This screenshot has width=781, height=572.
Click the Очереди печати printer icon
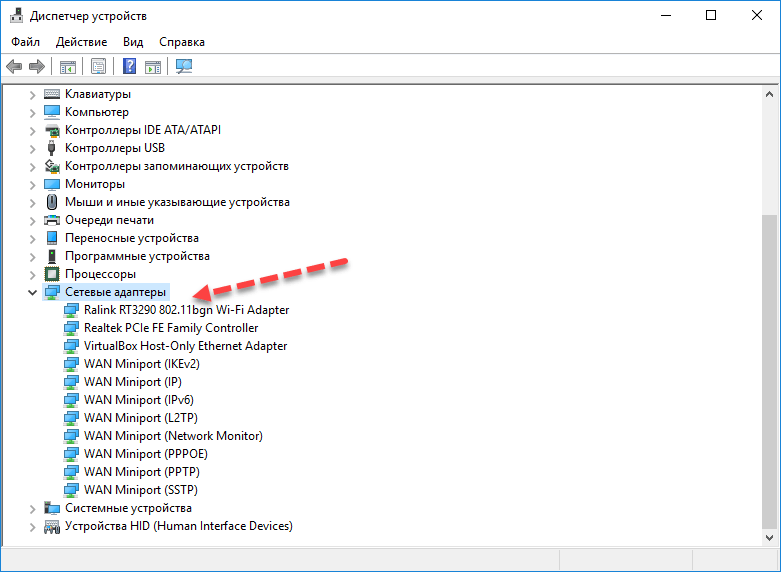tap(52, 220)
